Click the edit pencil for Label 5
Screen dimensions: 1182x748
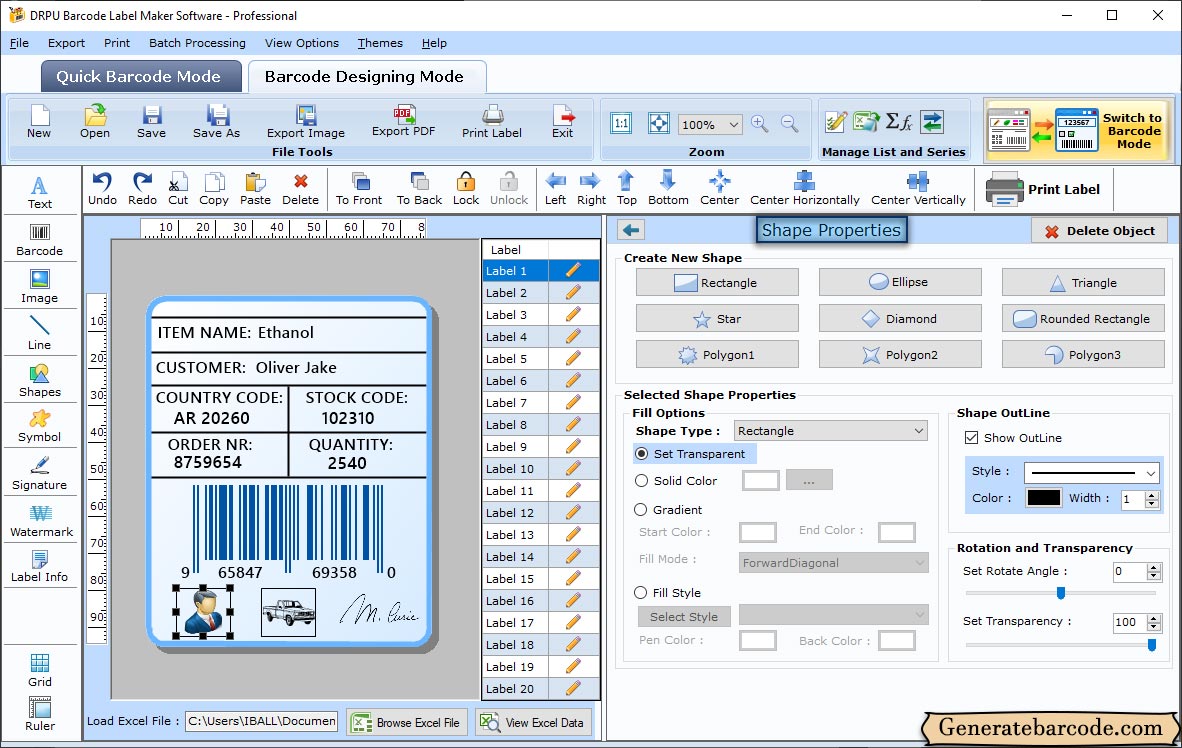pyautogui.click(x=573, y=358)
